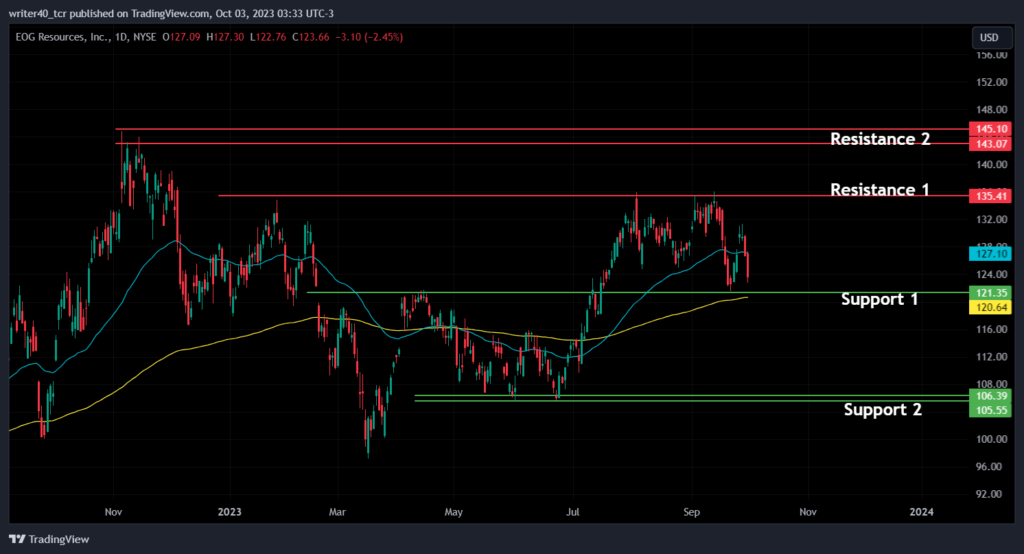Click the Resistance 2 annotation text
Screen dimensions: 1024x554
(x=880, y=138)
